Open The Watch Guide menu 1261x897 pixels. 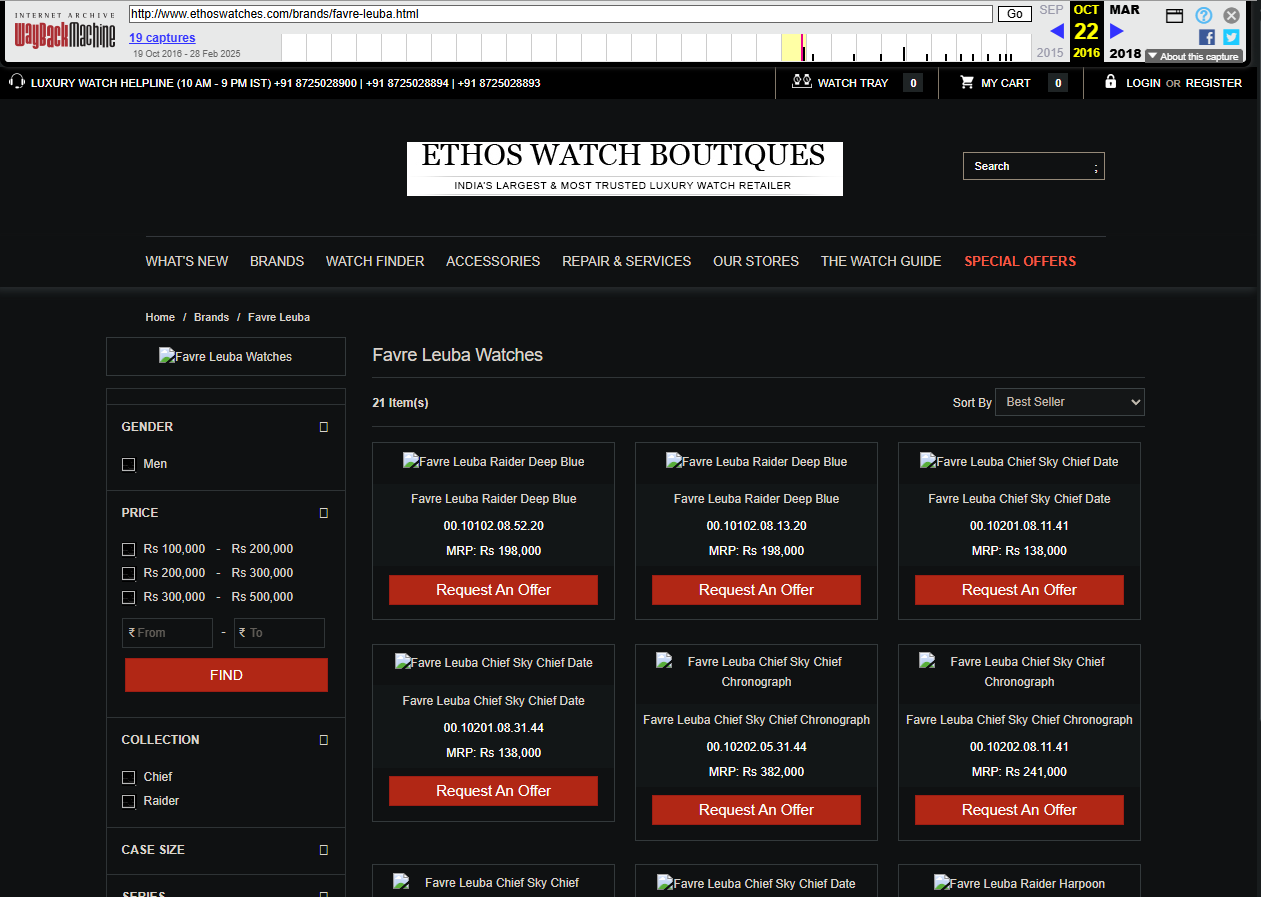pyautogui.click(x=881, y=261)
